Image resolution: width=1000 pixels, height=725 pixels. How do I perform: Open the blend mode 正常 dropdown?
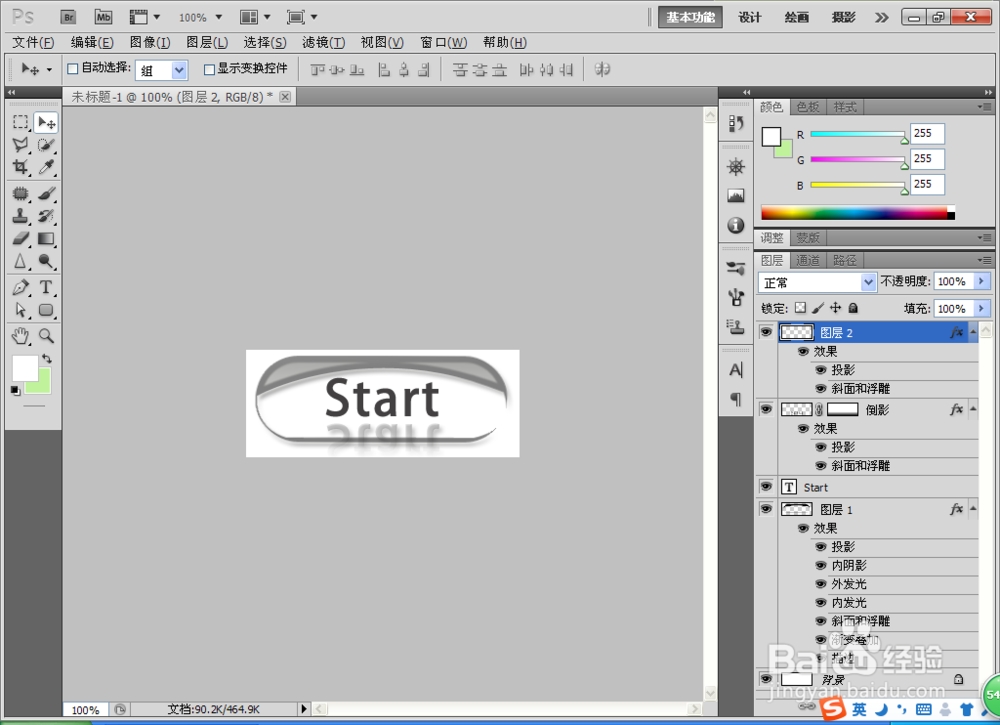(x=868, y=282)
